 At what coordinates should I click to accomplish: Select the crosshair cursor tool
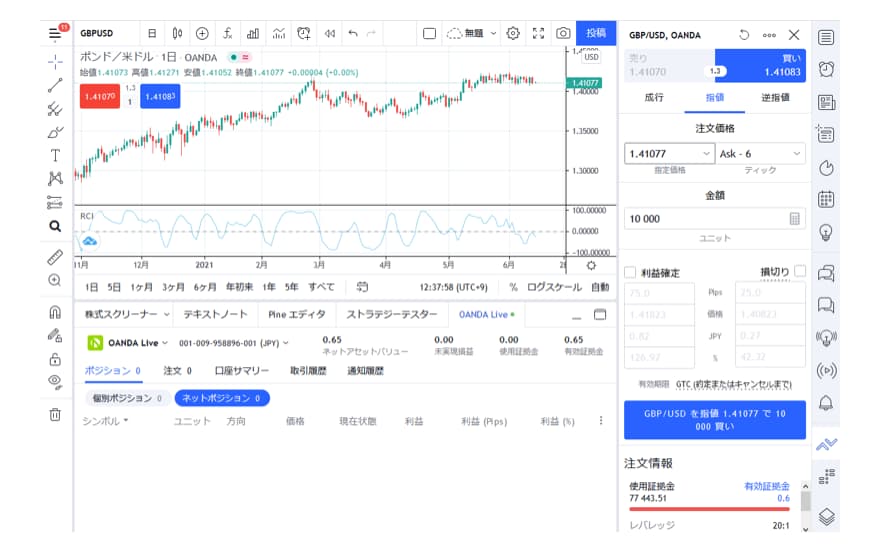click(55, 62)
